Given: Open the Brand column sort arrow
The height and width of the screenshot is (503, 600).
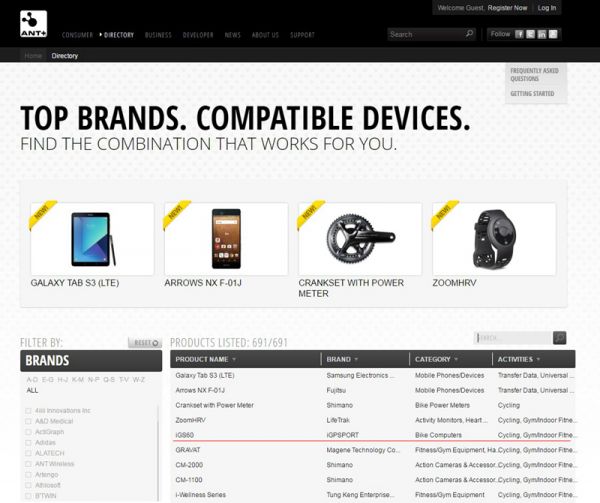Looking at the screenshot, I should (x=356, y=360).
